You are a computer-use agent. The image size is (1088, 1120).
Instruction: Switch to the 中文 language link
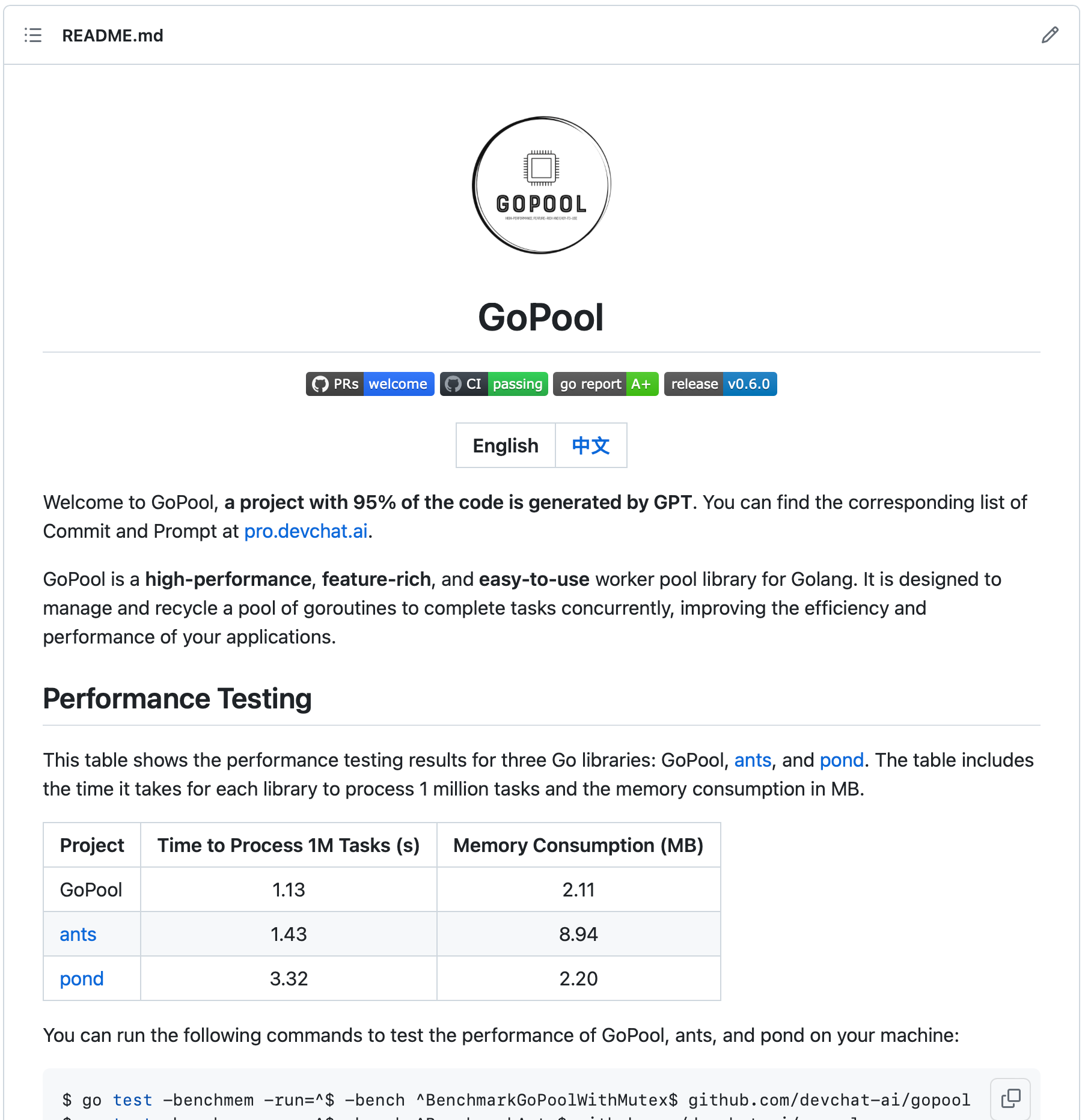(590, 446)
